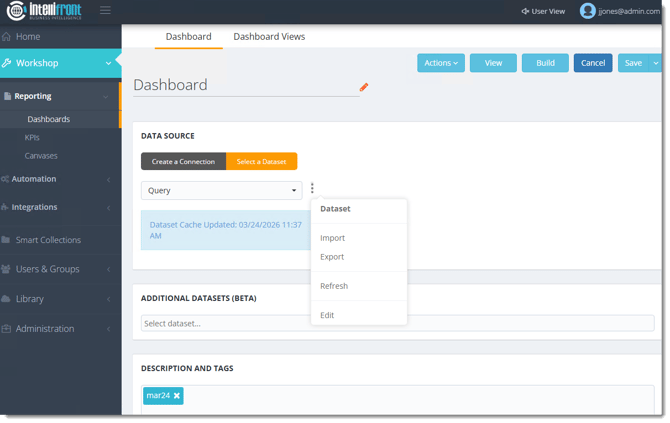Image resolution: width=670 pixels, height=423 pixels.
Task: Choose Export from the Dataset menu
Action: (x=332, y=257)
